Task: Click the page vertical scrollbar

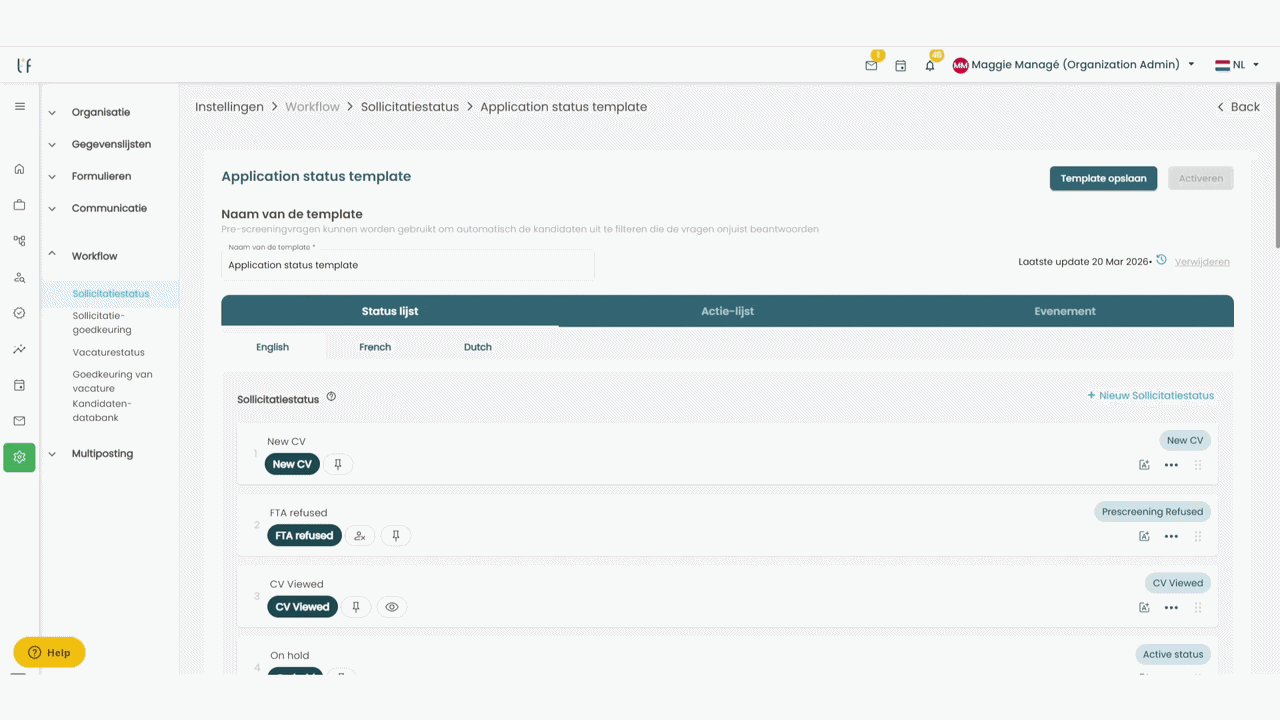Action: 1276,165
